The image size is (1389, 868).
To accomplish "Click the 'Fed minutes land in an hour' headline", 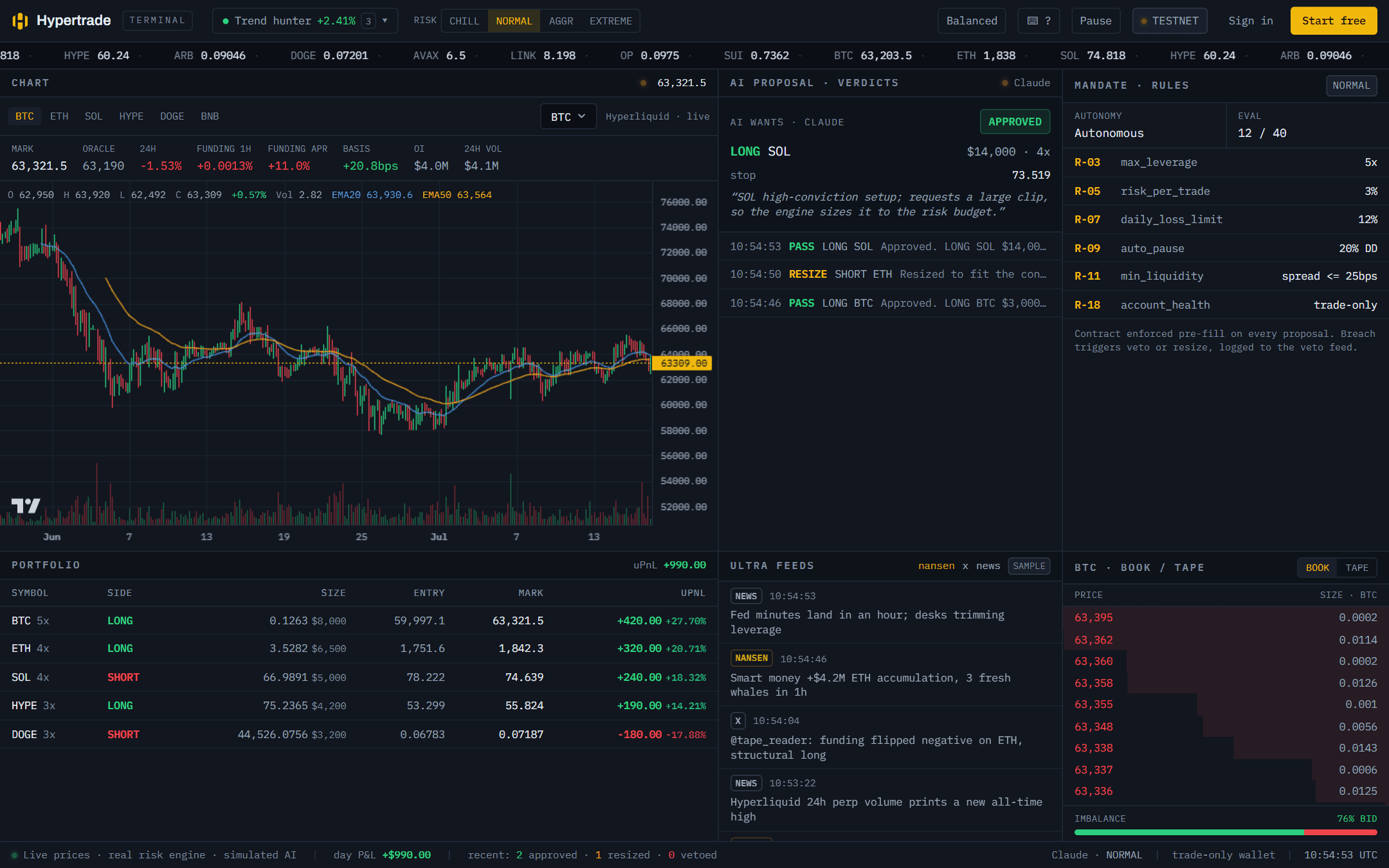I will 867,622.
